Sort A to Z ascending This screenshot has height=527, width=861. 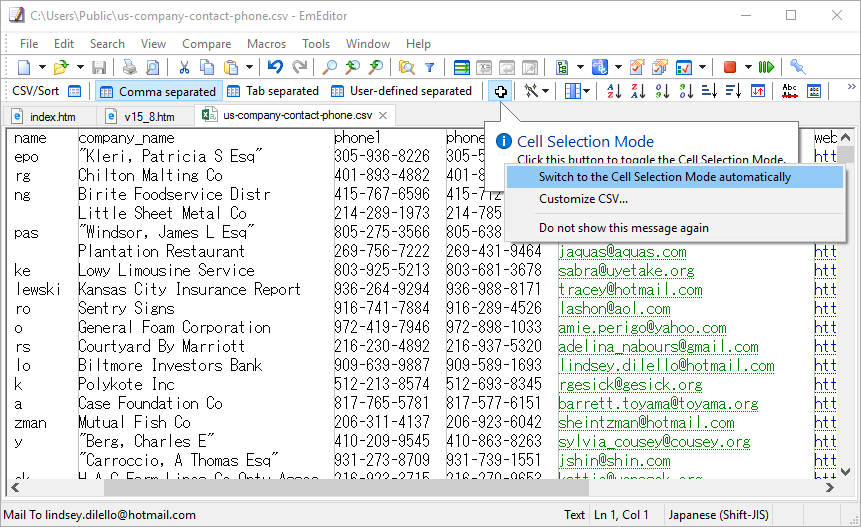coord(614,91)
